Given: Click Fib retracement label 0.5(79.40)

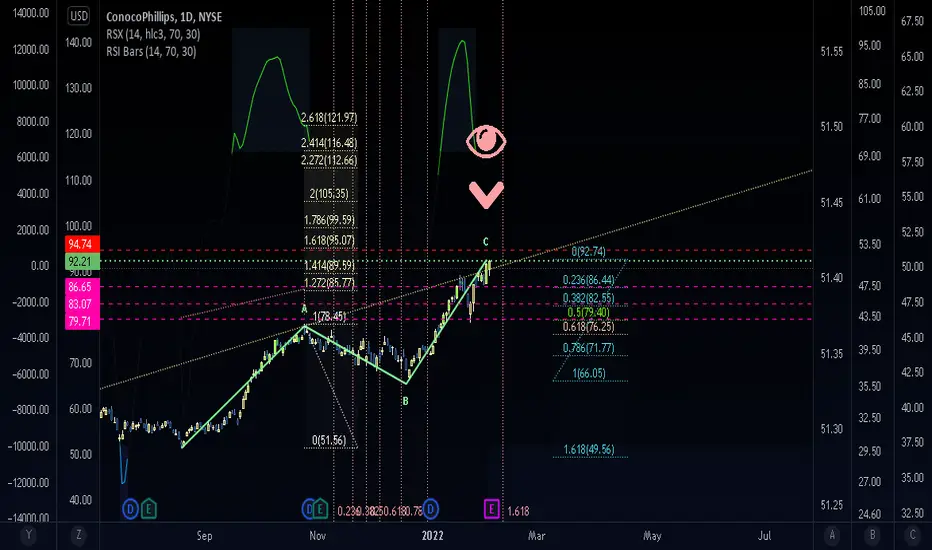Looking at the screenshot, I should pyautogui.click(x=588, y=312).
